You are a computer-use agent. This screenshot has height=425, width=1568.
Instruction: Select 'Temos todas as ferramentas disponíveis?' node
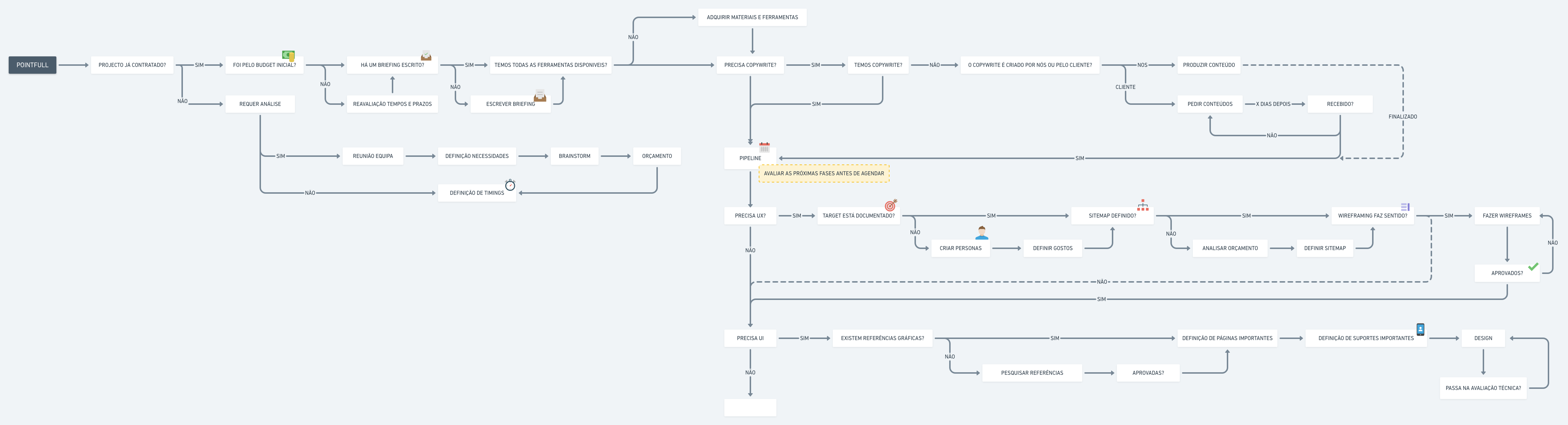(x=551, y=65)
